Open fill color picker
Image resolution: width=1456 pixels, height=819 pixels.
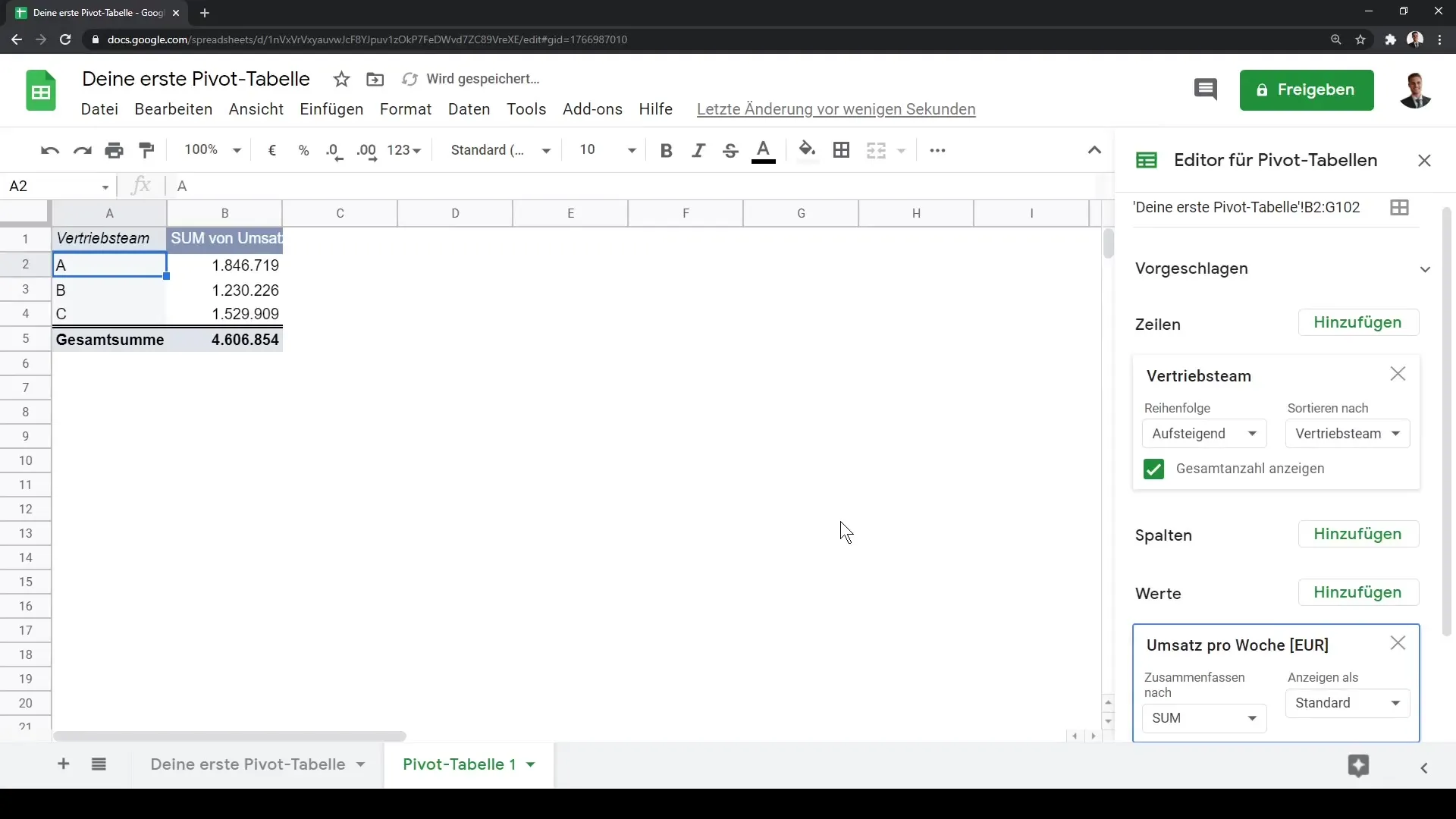click(x=808, y=150)
